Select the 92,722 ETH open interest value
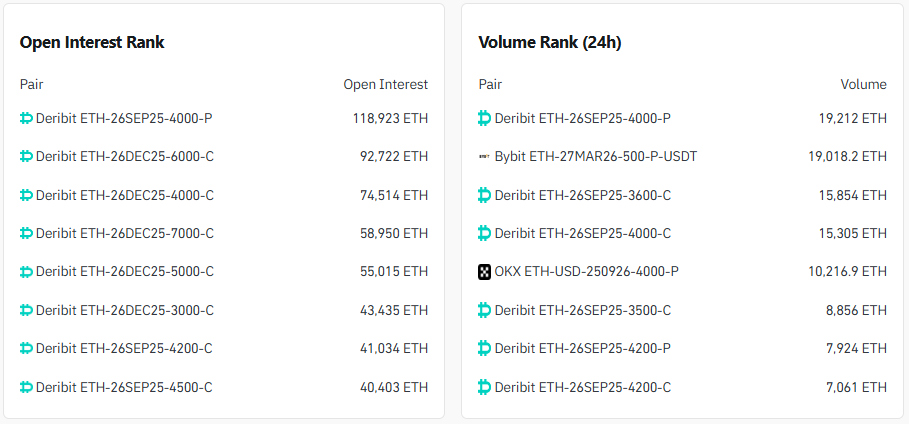 (394, 157)
